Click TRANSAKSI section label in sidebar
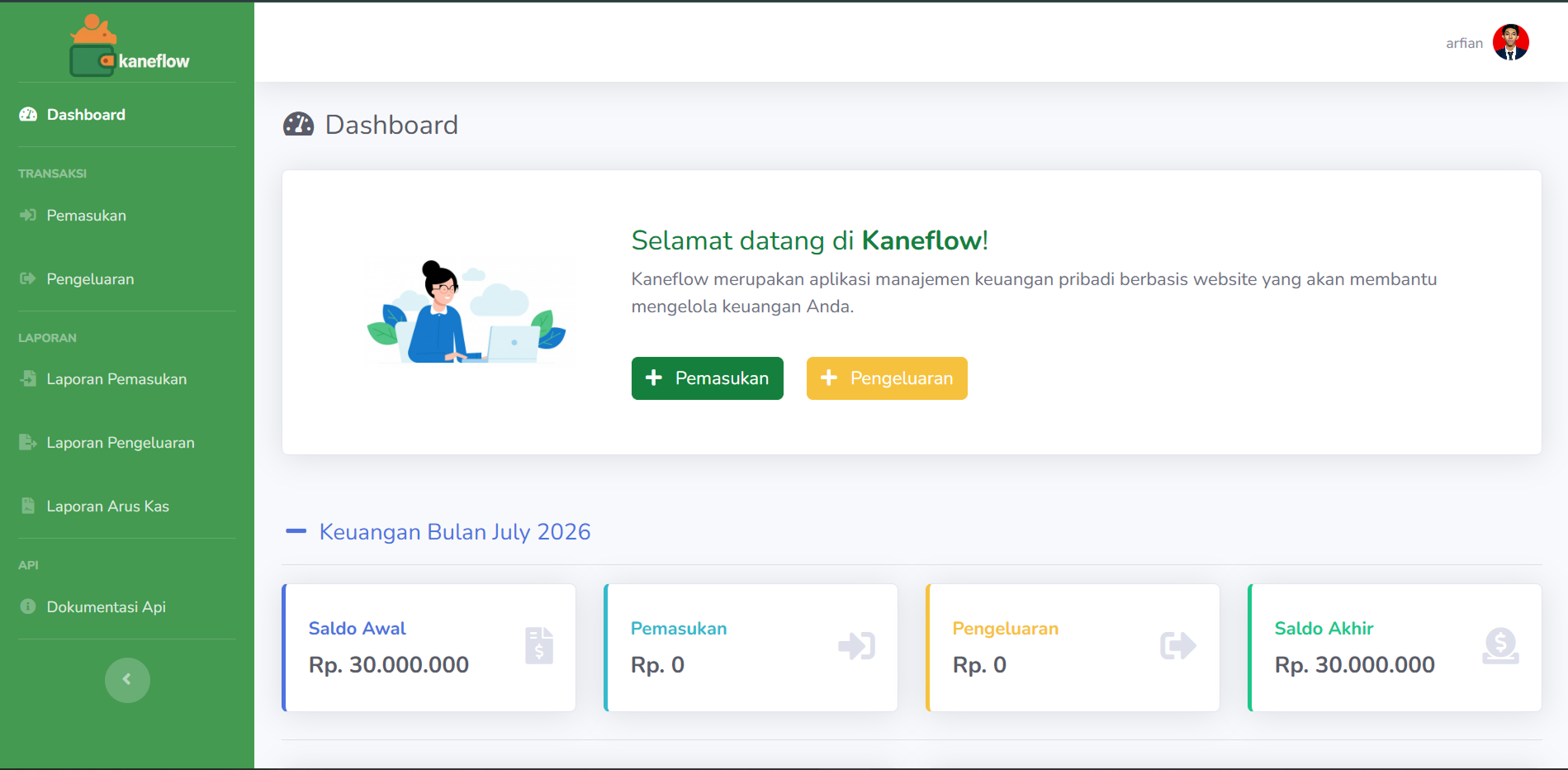 52,173
